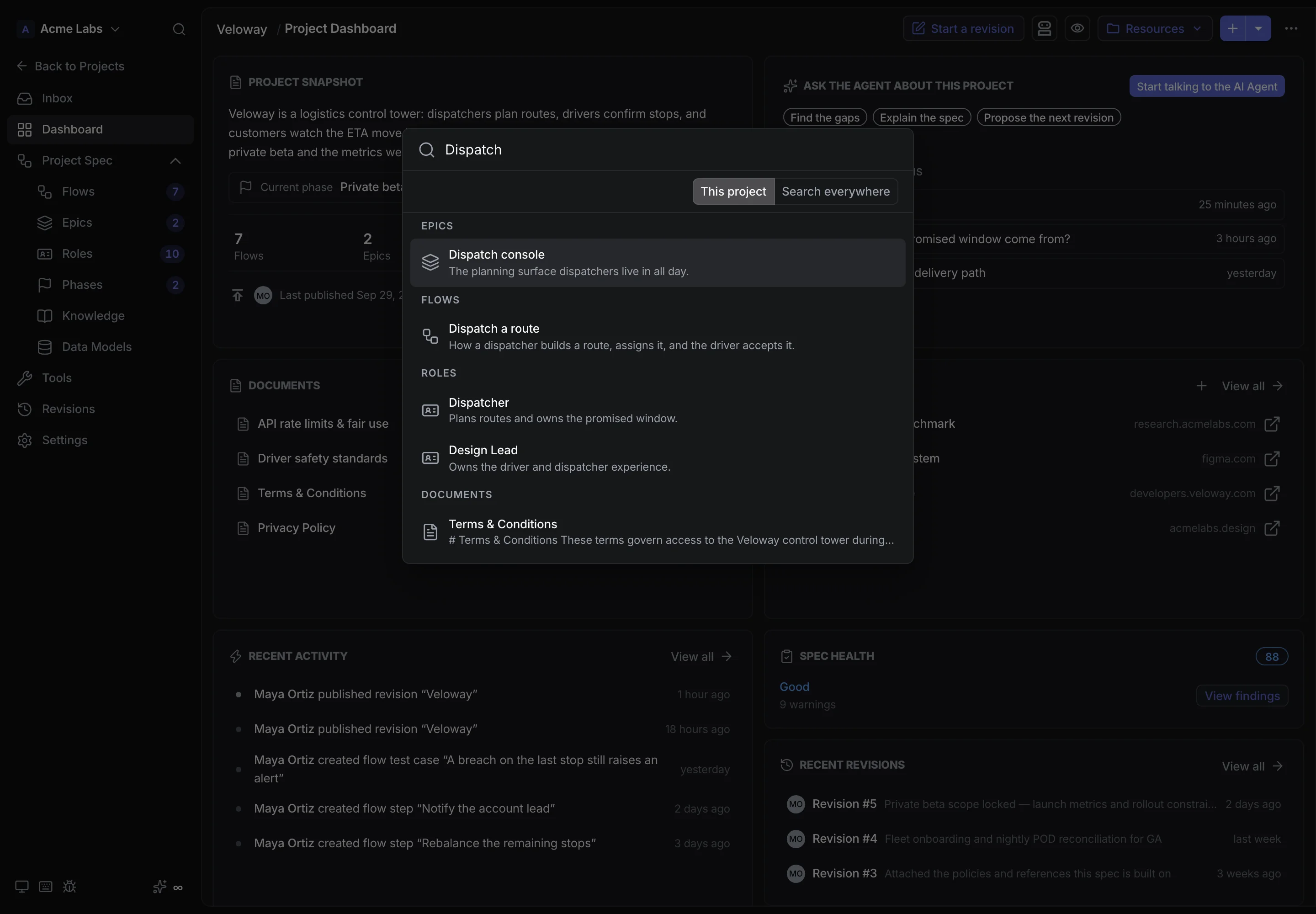This screenshot has width=1316, height=914.
Task: Open Tools in the sidebar
Action: tap(100, 378)
